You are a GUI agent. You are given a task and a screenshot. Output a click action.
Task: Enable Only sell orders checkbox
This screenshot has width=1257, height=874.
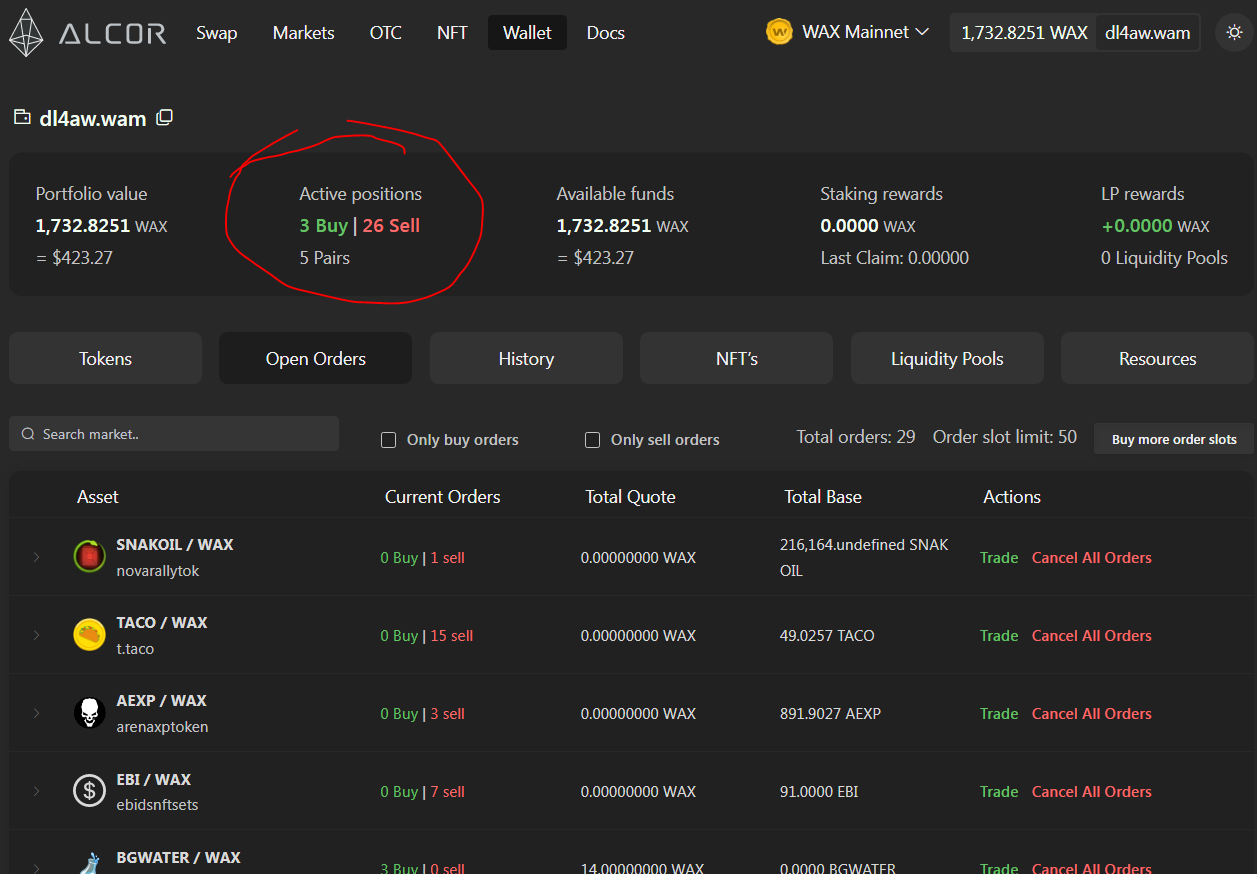[x=592, y=440]
